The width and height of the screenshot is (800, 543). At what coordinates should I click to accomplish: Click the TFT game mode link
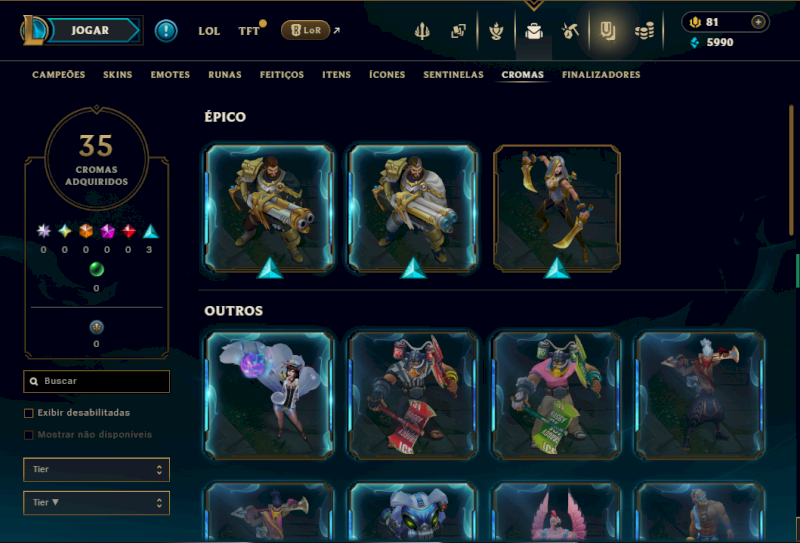249,31
